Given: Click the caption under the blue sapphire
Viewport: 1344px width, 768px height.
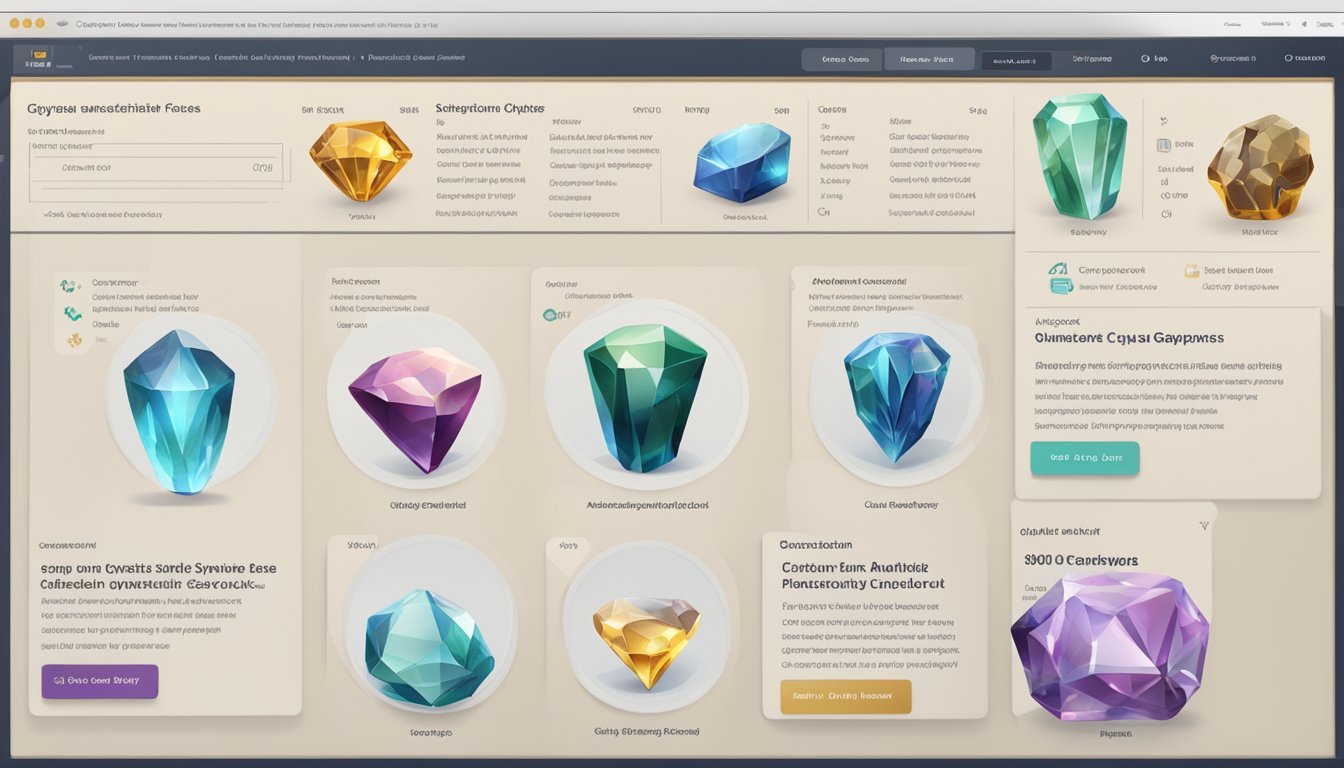Looking at the screenshot, I should tap(743, 217).
